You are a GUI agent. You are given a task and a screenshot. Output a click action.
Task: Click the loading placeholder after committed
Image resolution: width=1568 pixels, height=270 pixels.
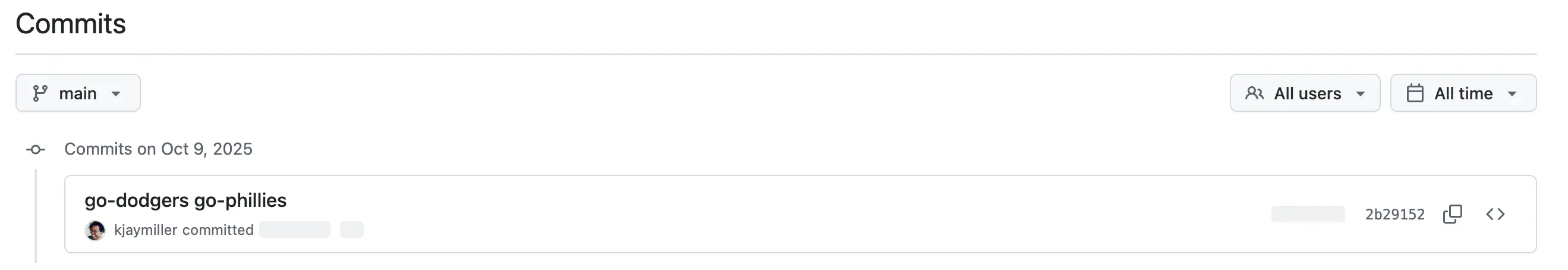click(295, 230)
